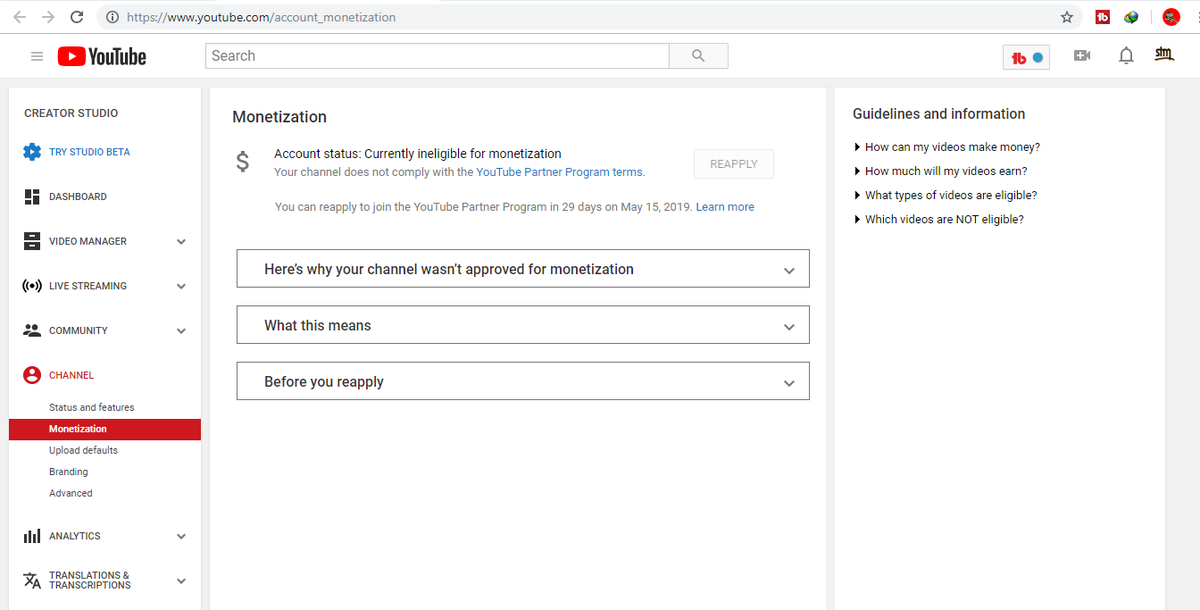Expand the 'Before you reapply' panel
The width and height of the screenshot is (1200, 610).
point(523,381)
